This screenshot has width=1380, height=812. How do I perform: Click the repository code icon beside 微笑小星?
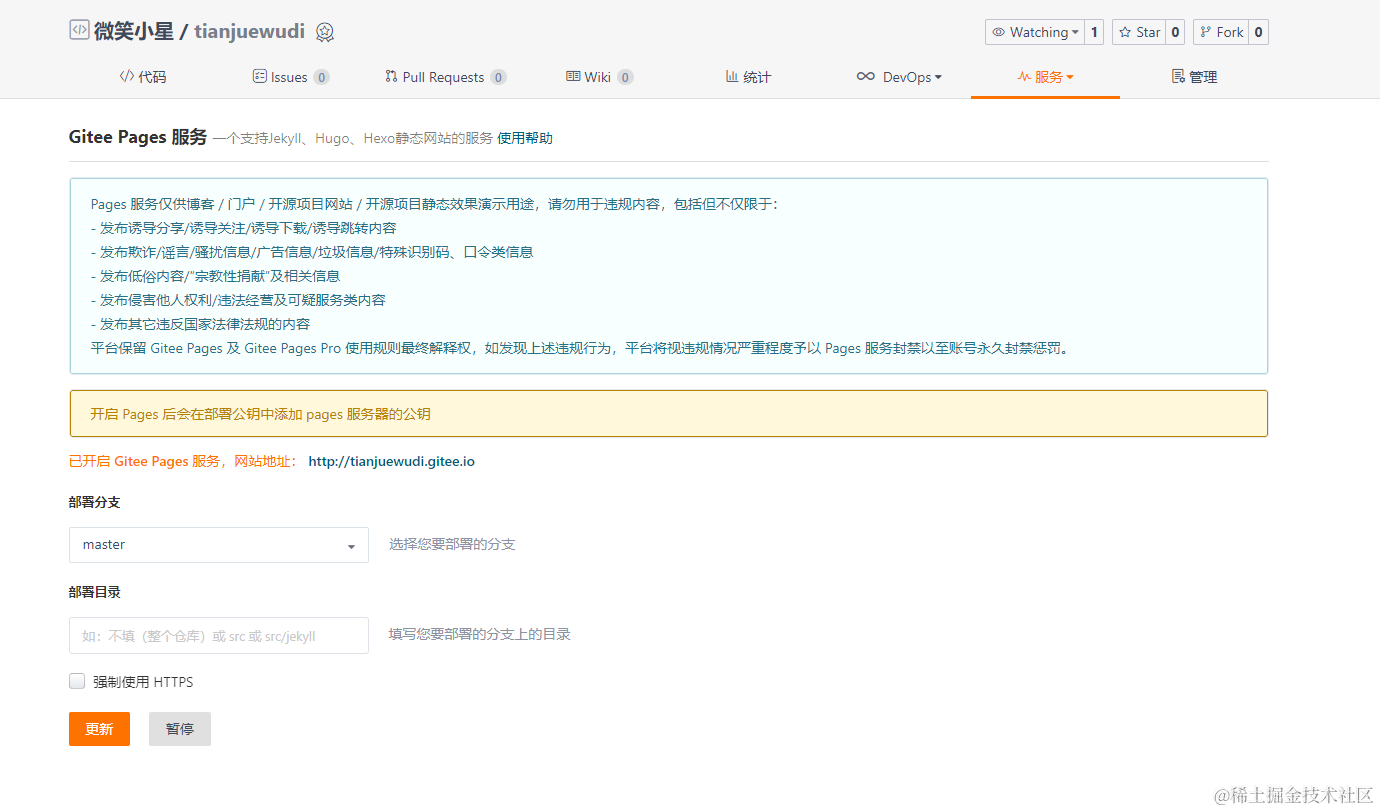(79, 30)
